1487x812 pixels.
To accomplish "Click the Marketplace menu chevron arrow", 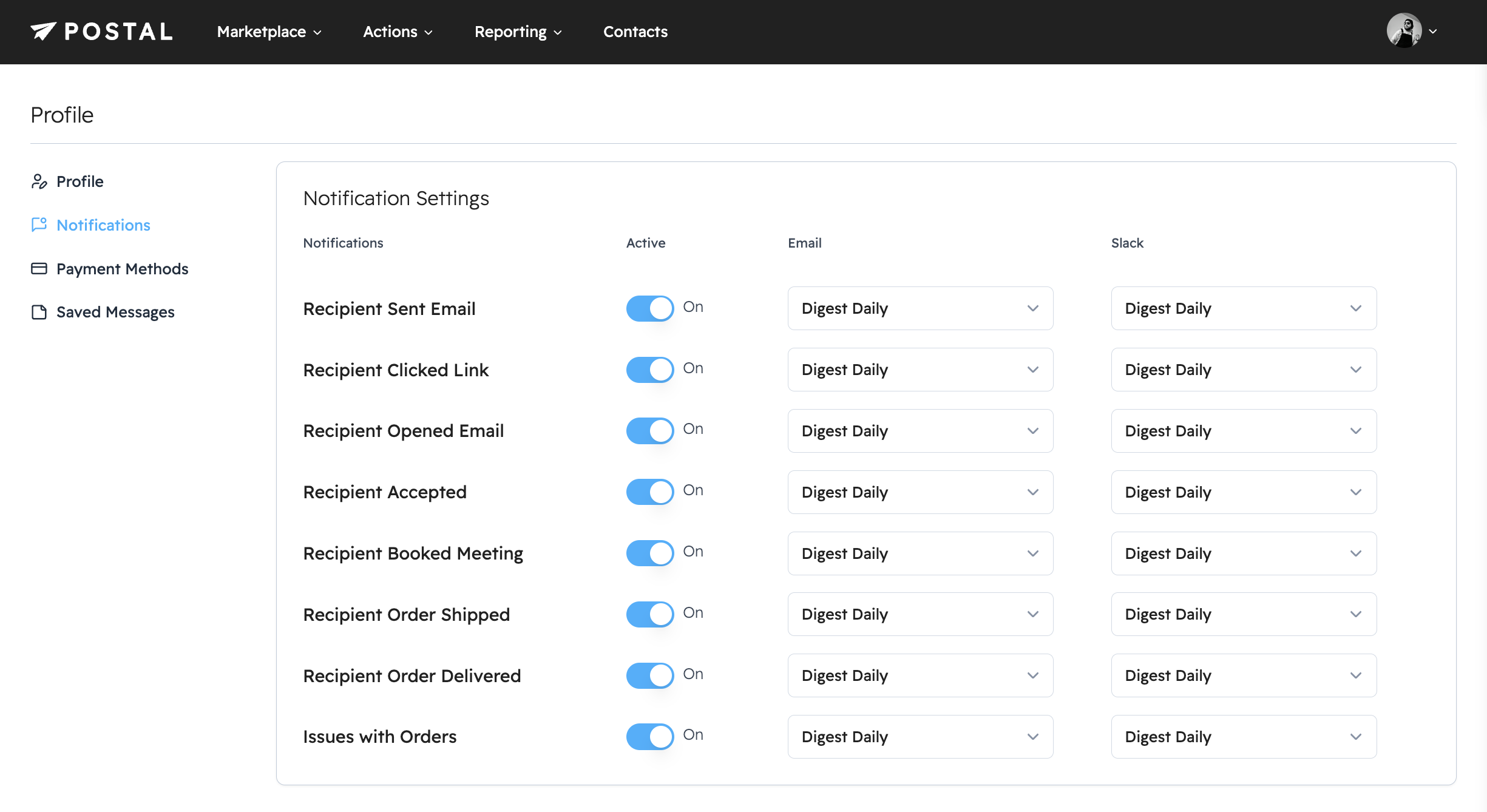I will (x=317, y=33).
